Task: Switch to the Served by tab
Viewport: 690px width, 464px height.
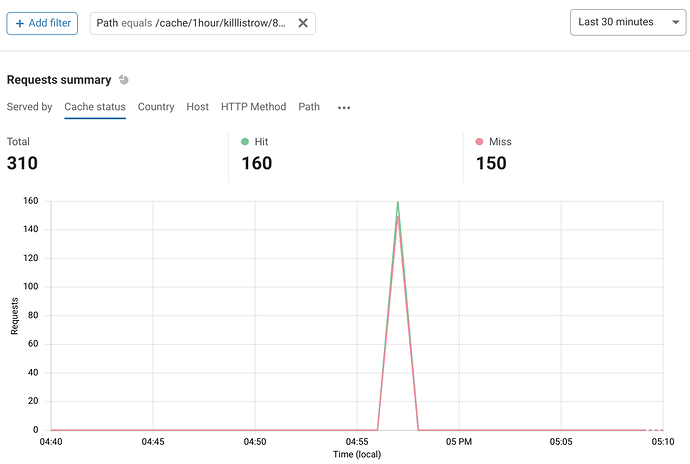Action: (x=29, y=107)
